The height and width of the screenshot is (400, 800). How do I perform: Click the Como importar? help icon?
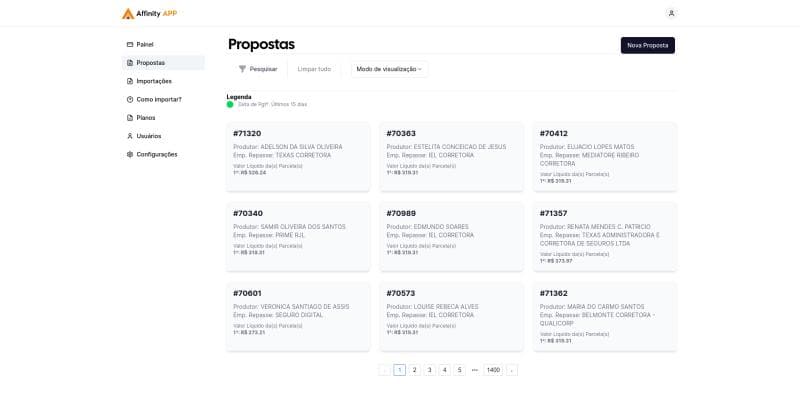[130, 99]
